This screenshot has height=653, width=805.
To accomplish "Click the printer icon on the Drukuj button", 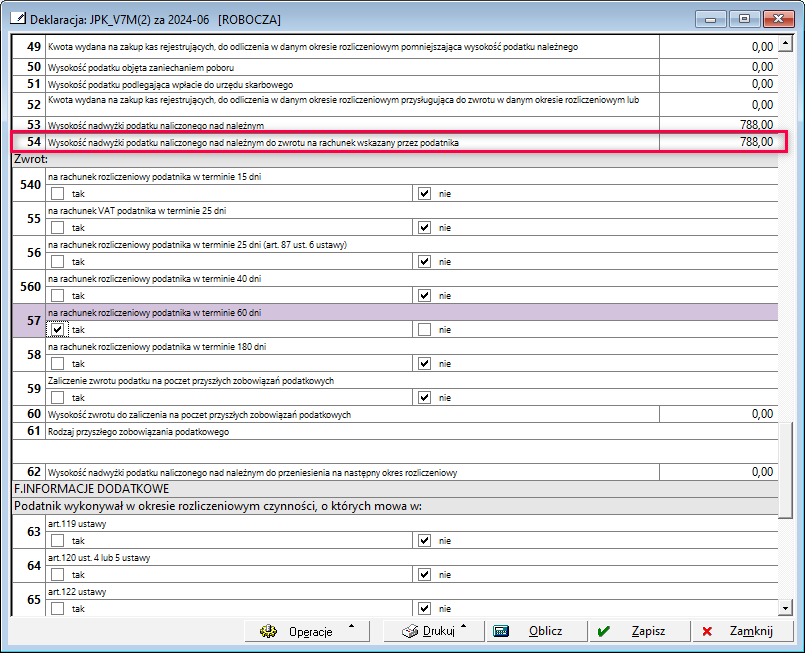I will [x=410, y=631].
